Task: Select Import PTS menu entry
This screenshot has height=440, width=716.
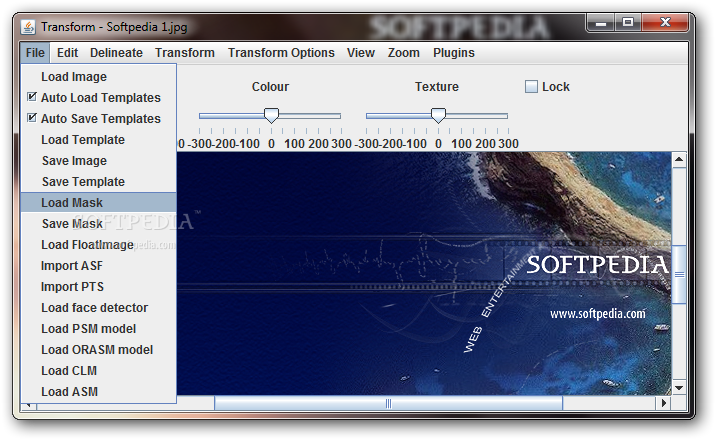Action: pos(99,287)
